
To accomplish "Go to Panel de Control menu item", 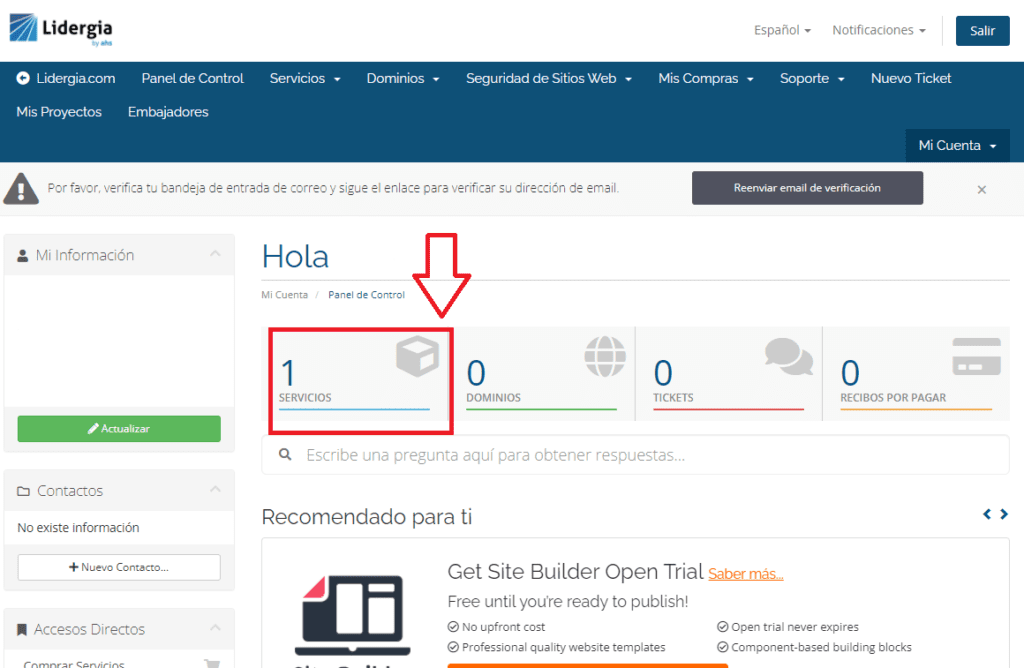I will click(x=193, y=78).
